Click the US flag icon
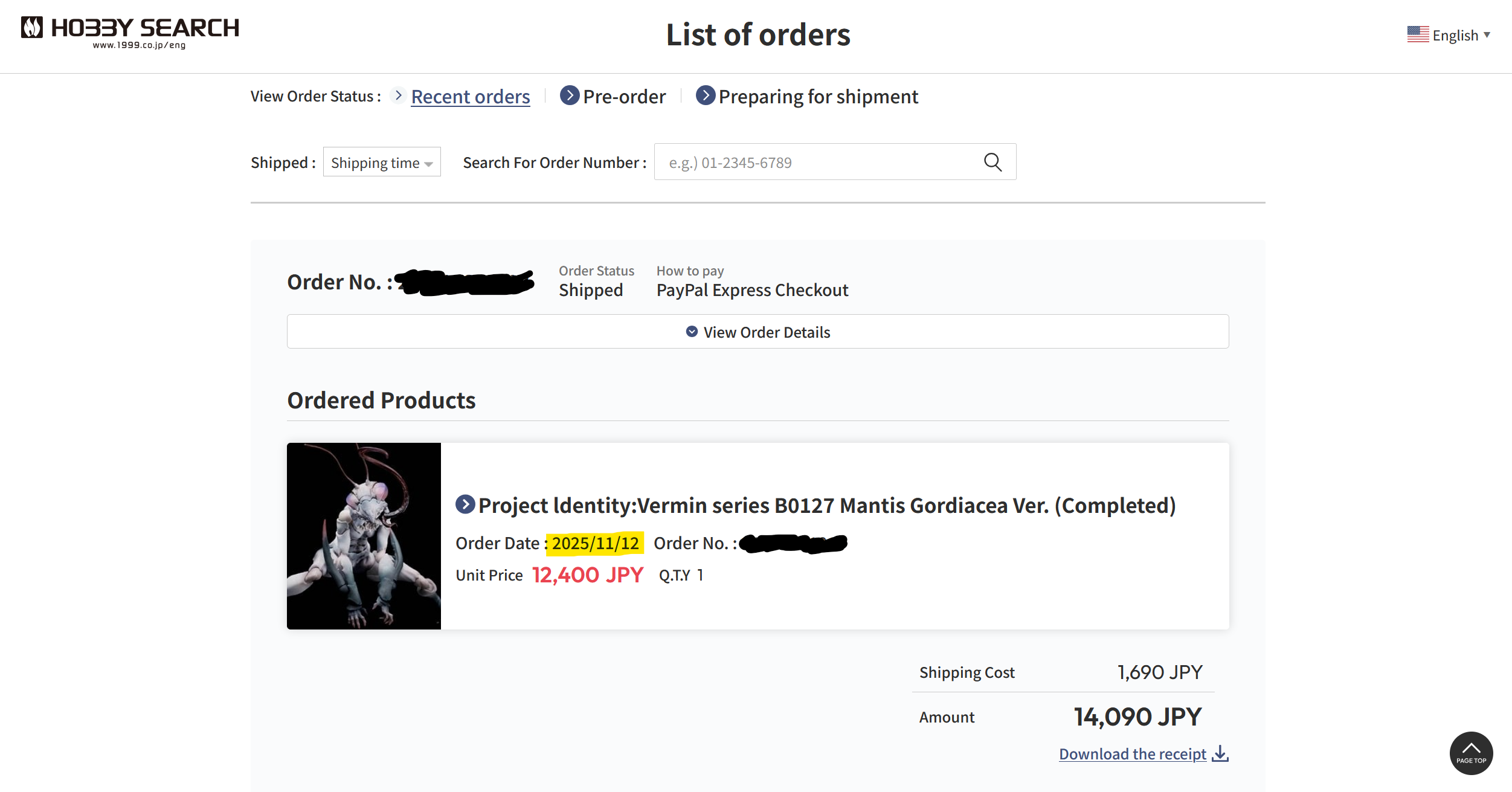 click(x=1418, y=34)
